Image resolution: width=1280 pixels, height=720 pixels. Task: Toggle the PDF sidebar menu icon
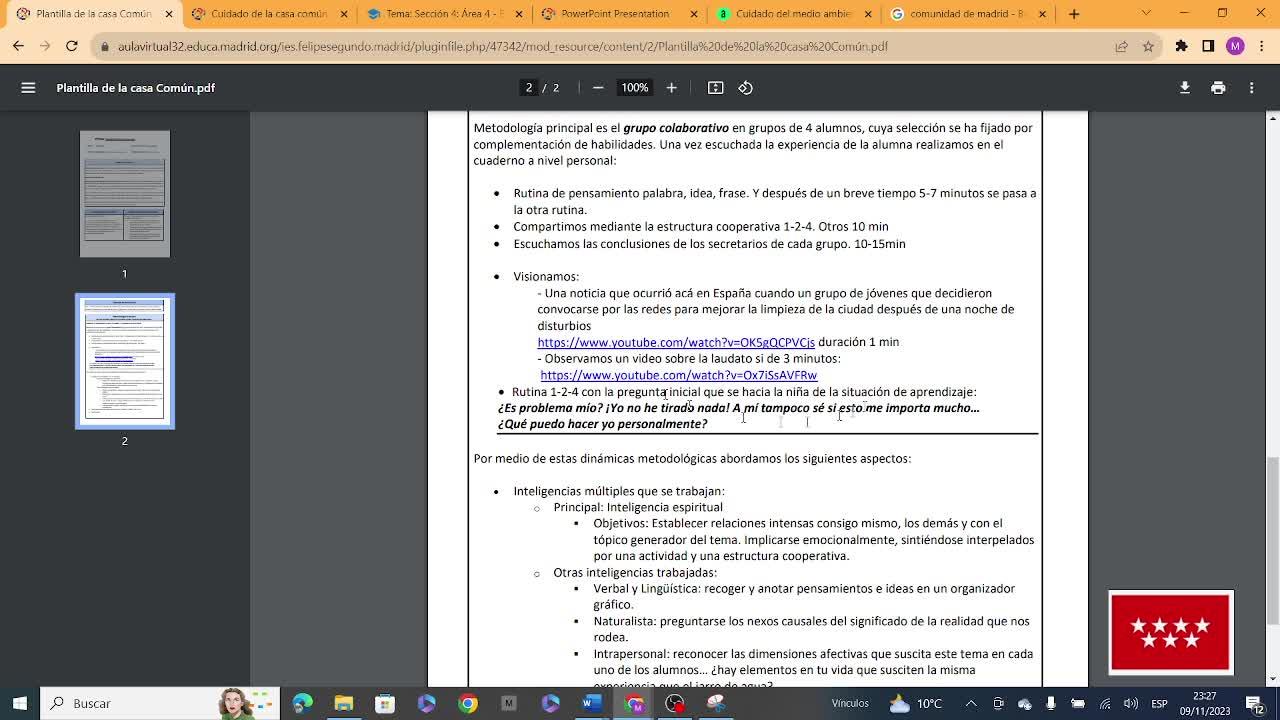coord(28,88)
